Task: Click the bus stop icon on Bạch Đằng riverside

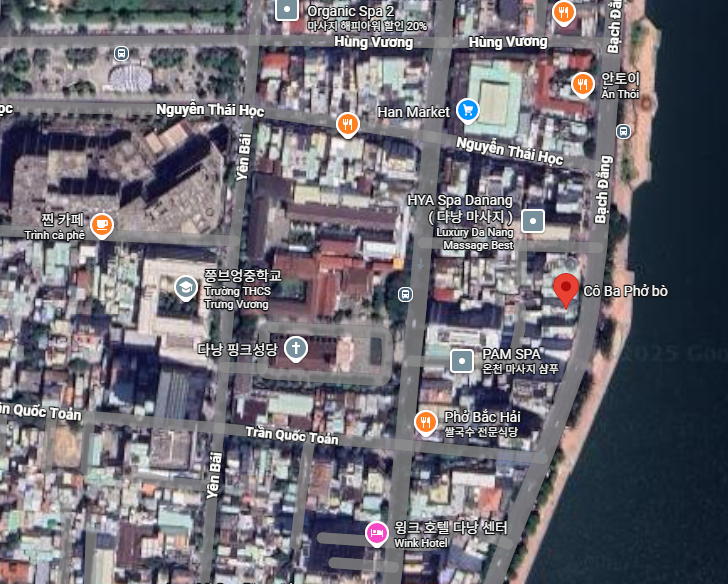Action: pyautogui.click(x=624, y=131)
